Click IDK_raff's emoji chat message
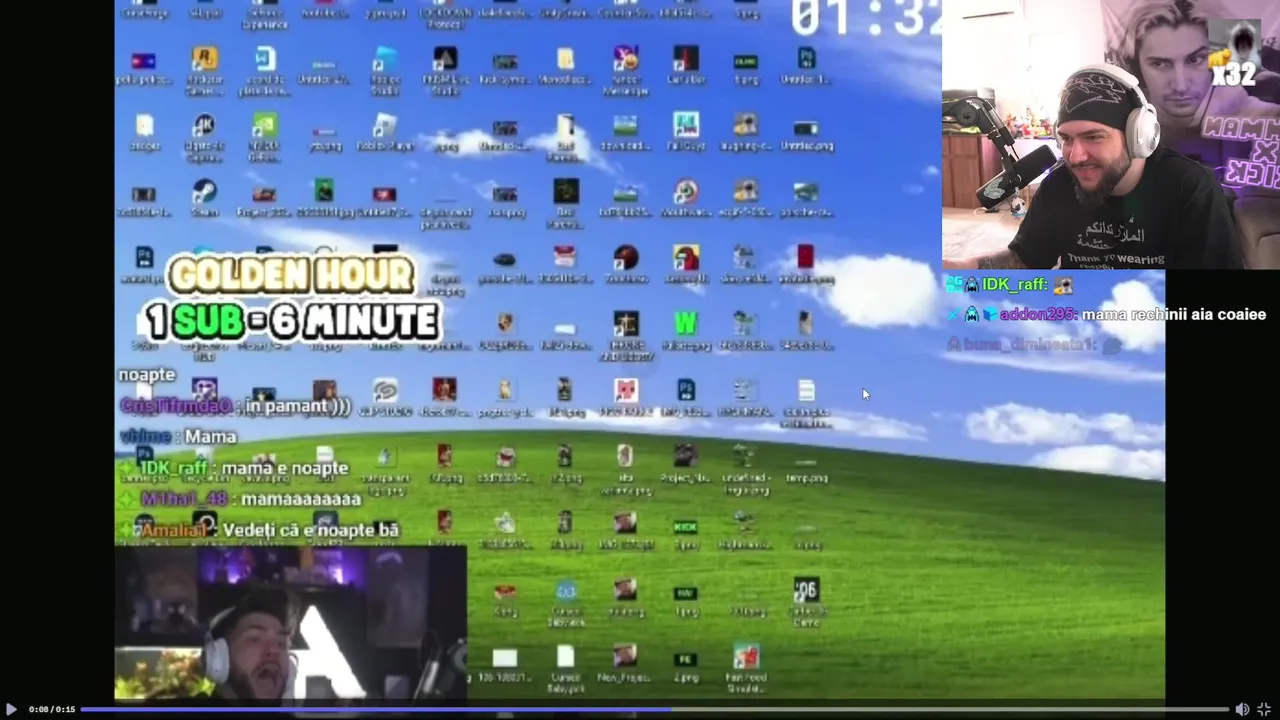Screen dimensions: 1280x720 coord(1010,285)
